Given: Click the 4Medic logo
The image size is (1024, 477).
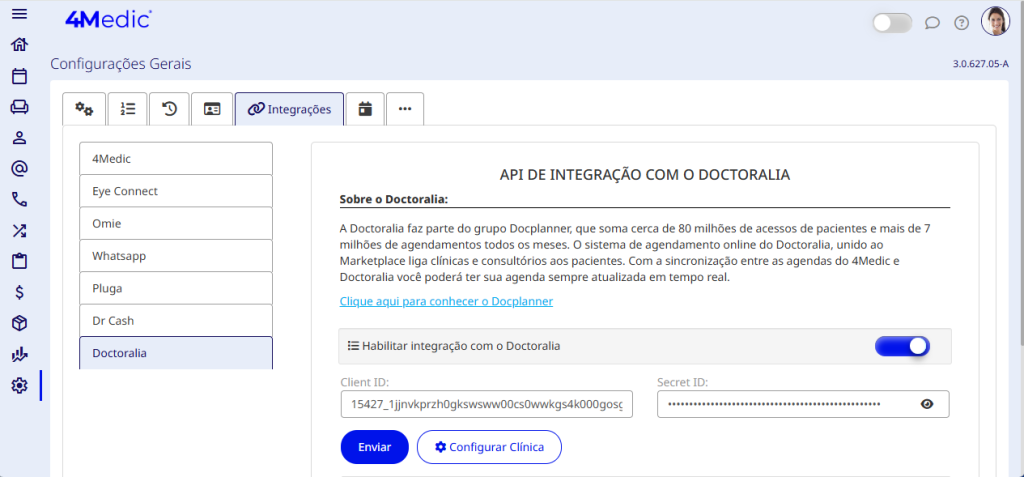Looking at the screenshot, I should pos(108,20).
